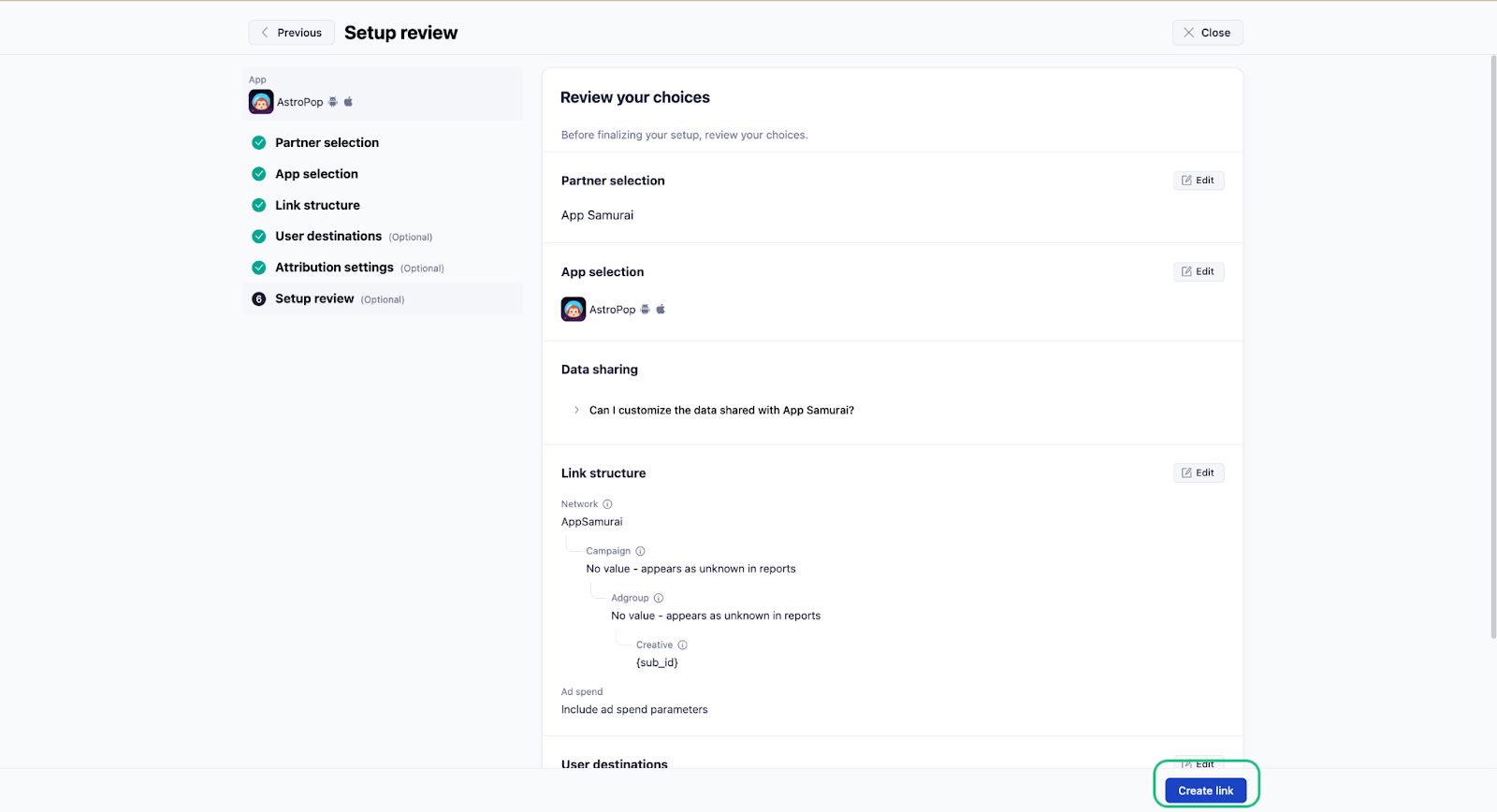Click Campaign 'No value' text
This screenshot has width=1497, height=812.
pos(690,569)
